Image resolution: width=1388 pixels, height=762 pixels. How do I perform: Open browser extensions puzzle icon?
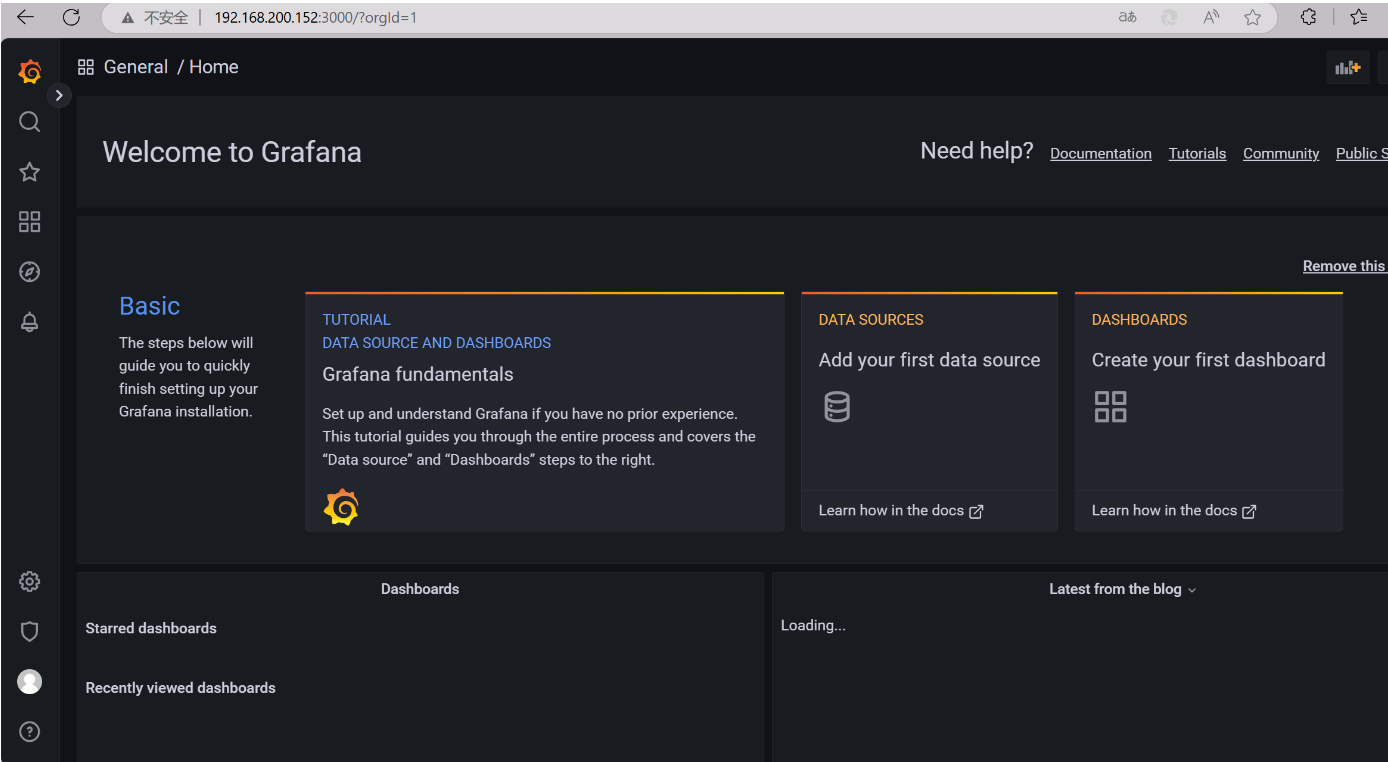pyautogui.click(x=1308, y=17)
